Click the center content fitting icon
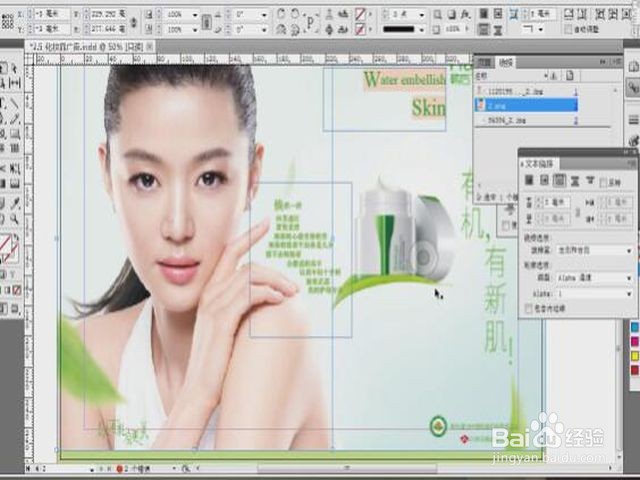The width and height of the screenshot is (640, 480). click(627, 14)
